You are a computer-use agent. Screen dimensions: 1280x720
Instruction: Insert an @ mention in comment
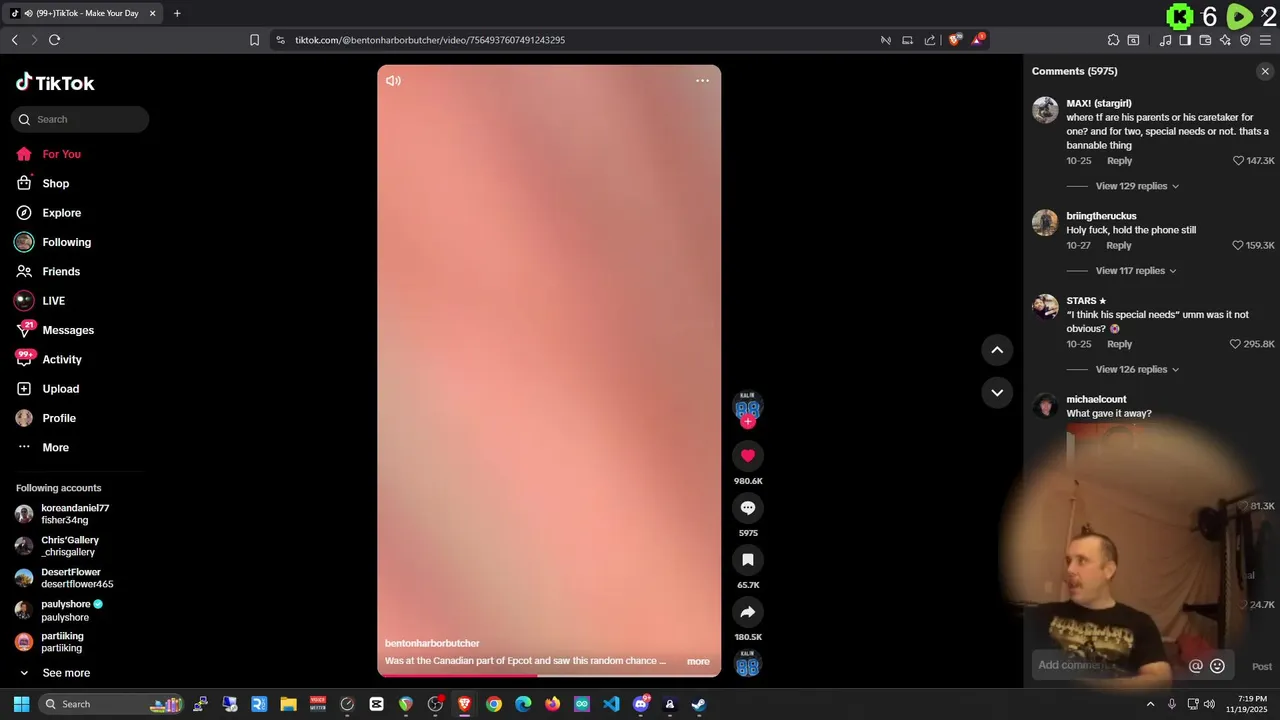pos(1195,666)
